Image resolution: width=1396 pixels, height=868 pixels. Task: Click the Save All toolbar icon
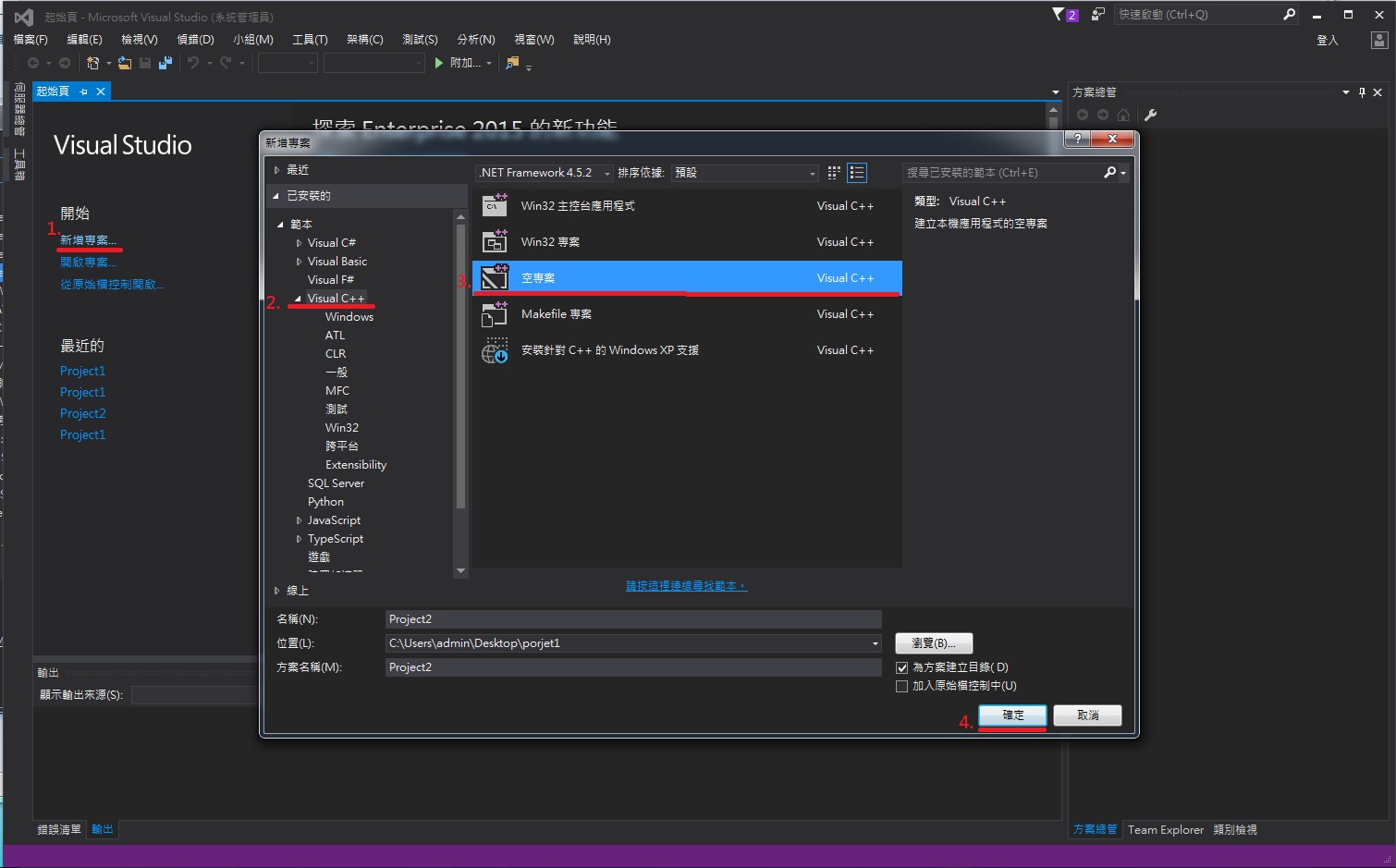click(x=165, y=62)
